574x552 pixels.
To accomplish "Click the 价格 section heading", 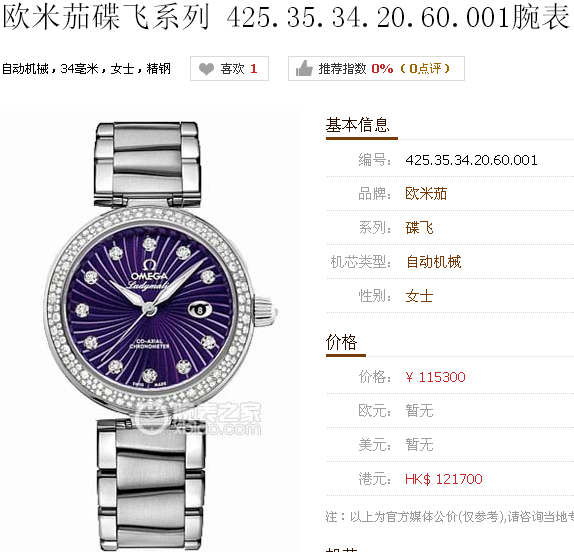I will pos(341,342).
